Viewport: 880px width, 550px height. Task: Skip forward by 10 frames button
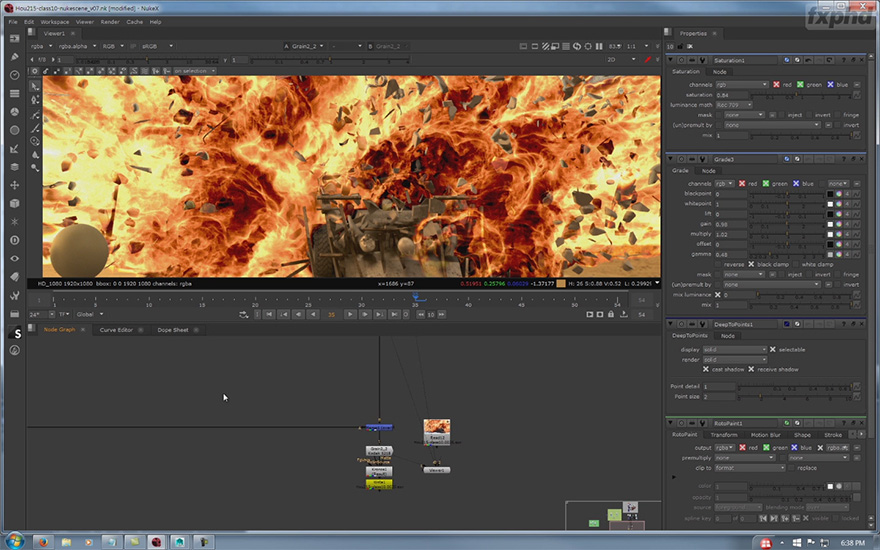point(442,314)
